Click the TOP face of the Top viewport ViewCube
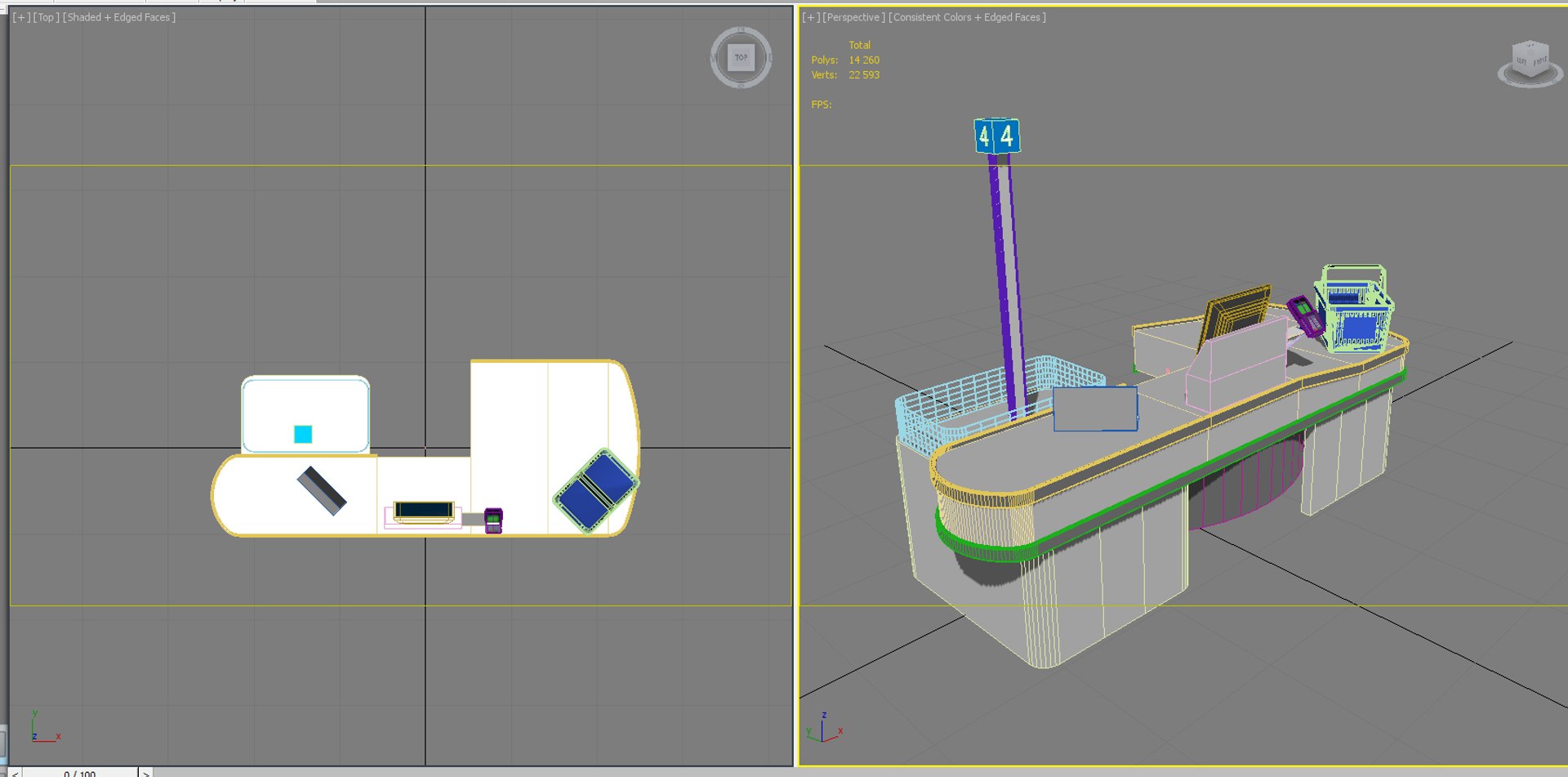Screen dimensions: 1568x777 click(x=741, y=57)
